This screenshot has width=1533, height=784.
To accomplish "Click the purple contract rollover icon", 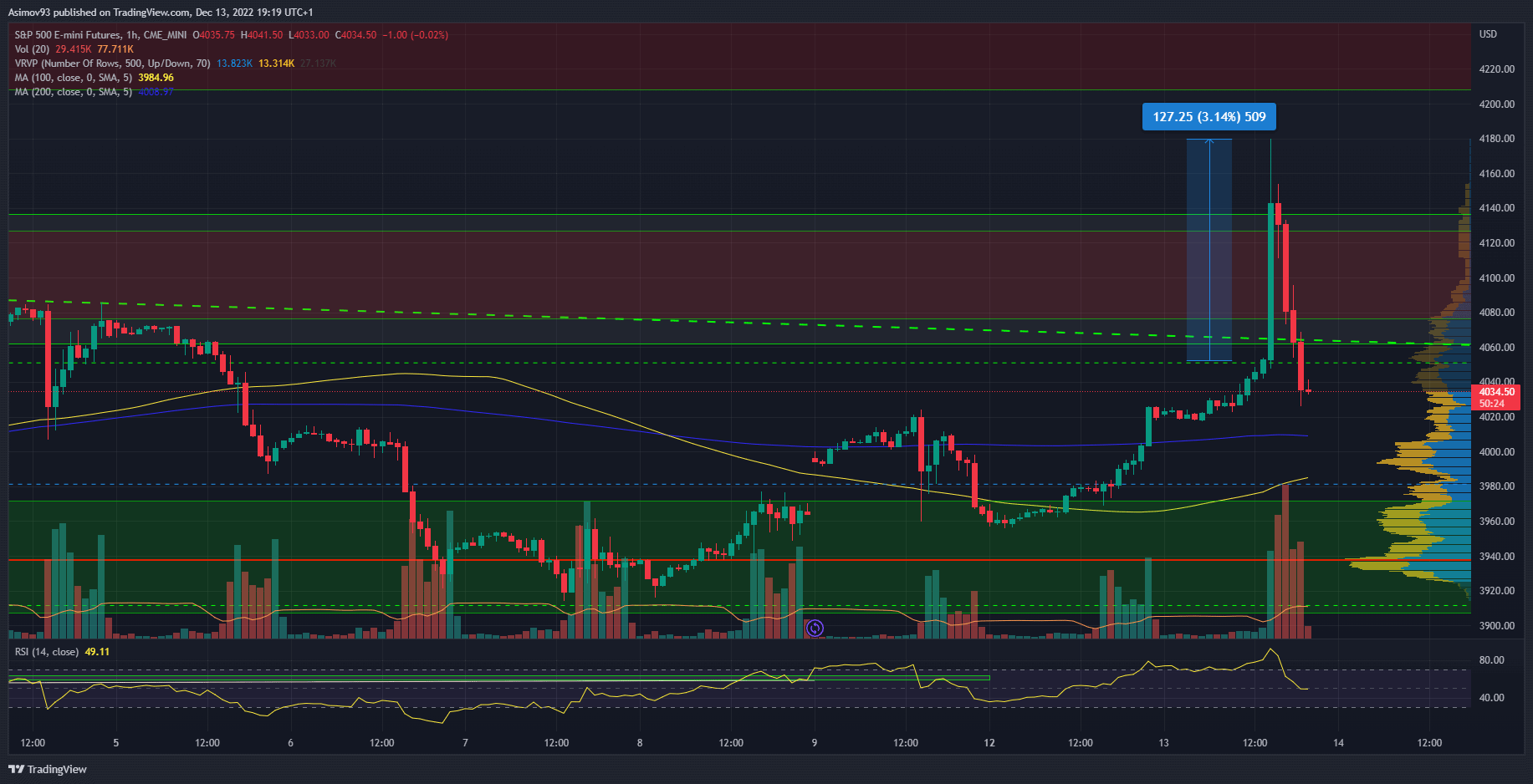I will click(x=815, y=628).
